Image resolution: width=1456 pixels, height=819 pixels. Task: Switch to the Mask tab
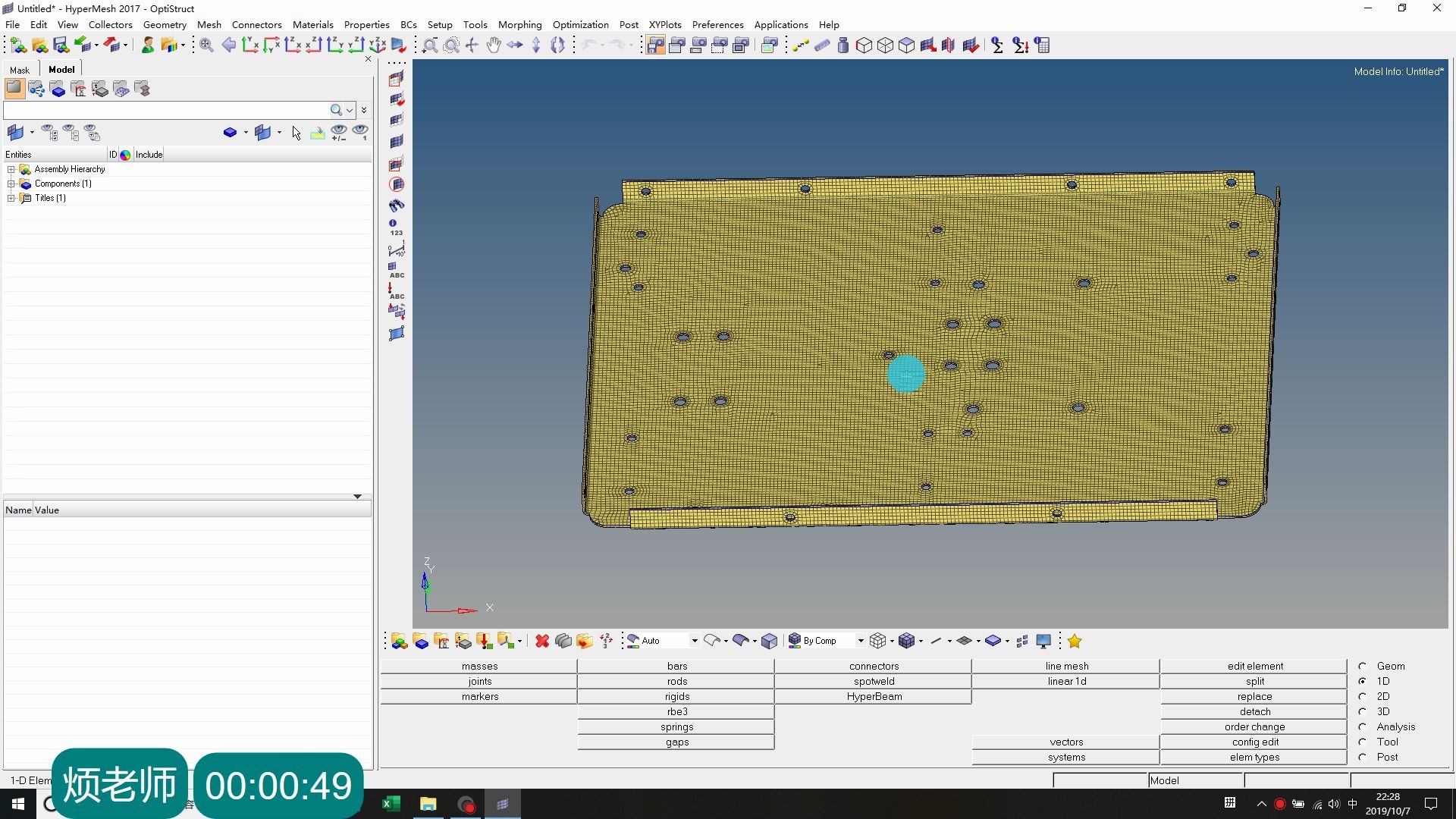(x=20, y=70)
